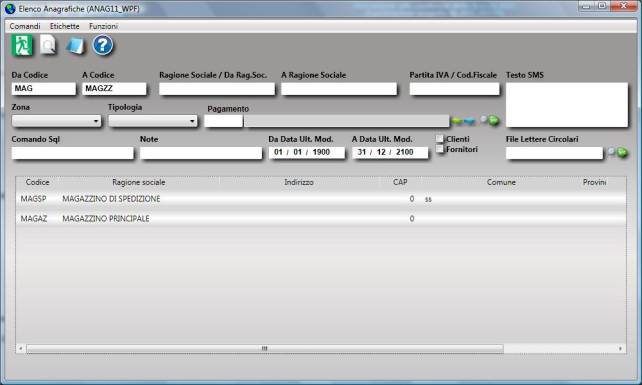The image size is (642, 385).
Task: Enable the Fornitori checkbox
Action: coord(439,149)
